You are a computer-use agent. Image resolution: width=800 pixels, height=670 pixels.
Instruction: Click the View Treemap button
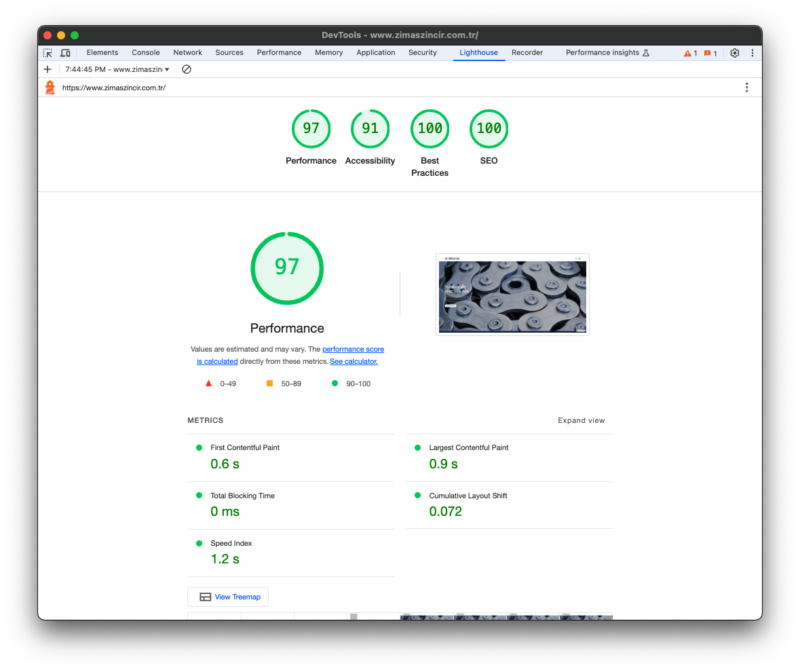(x=229, y=597)
